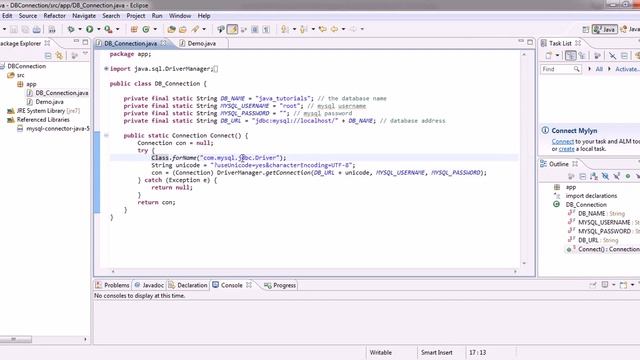The image size is (640, 360).
Task: Open the Window menu
Action: [x=180, y=16]
